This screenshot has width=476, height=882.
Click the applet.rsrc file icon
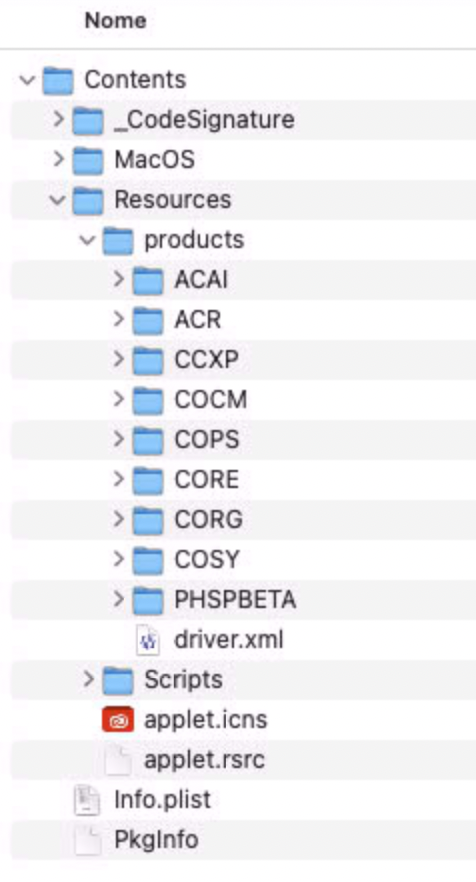click(x=118, y=760)
